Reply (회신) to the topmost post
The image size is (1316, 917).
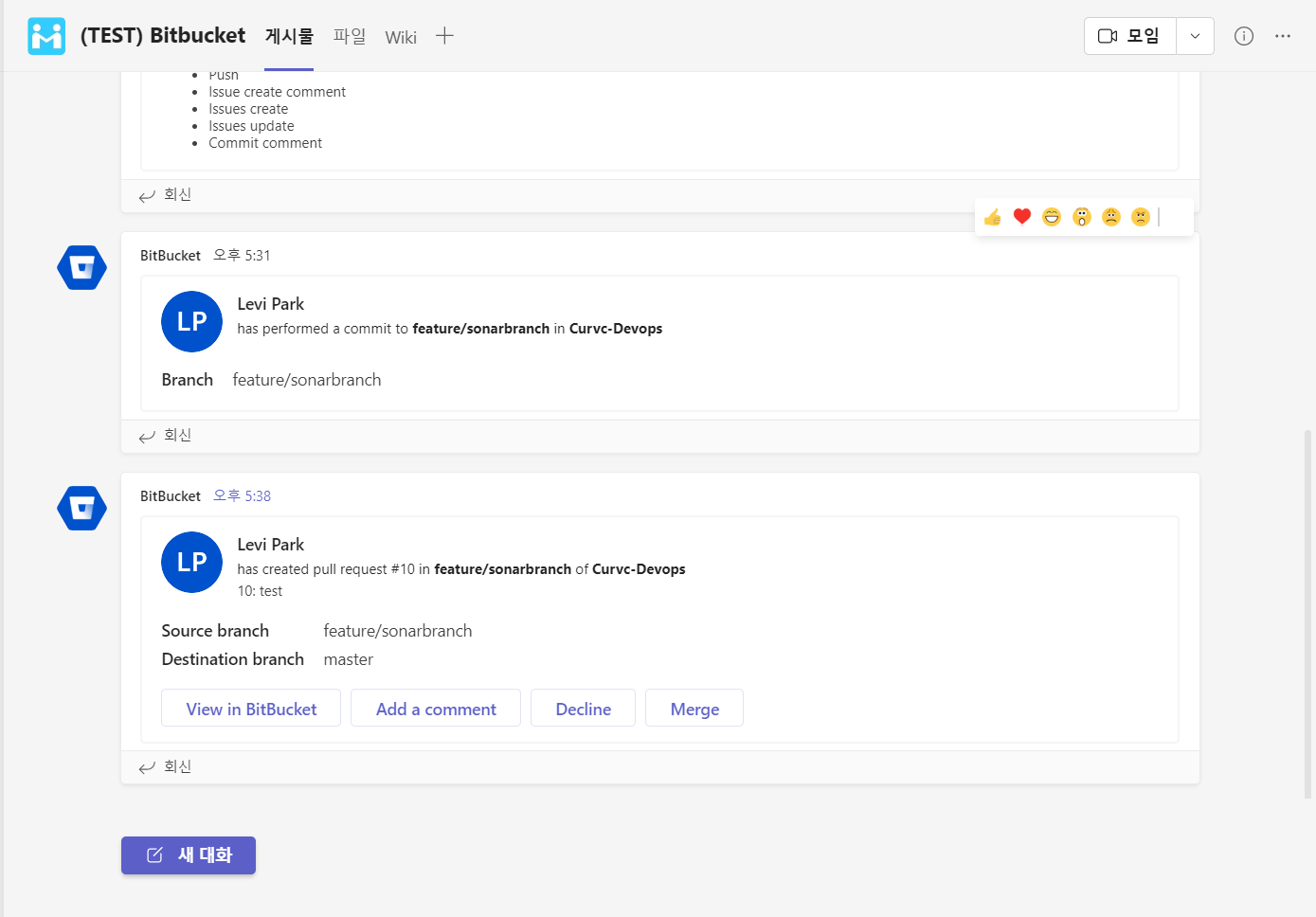(x=166, y=195)
